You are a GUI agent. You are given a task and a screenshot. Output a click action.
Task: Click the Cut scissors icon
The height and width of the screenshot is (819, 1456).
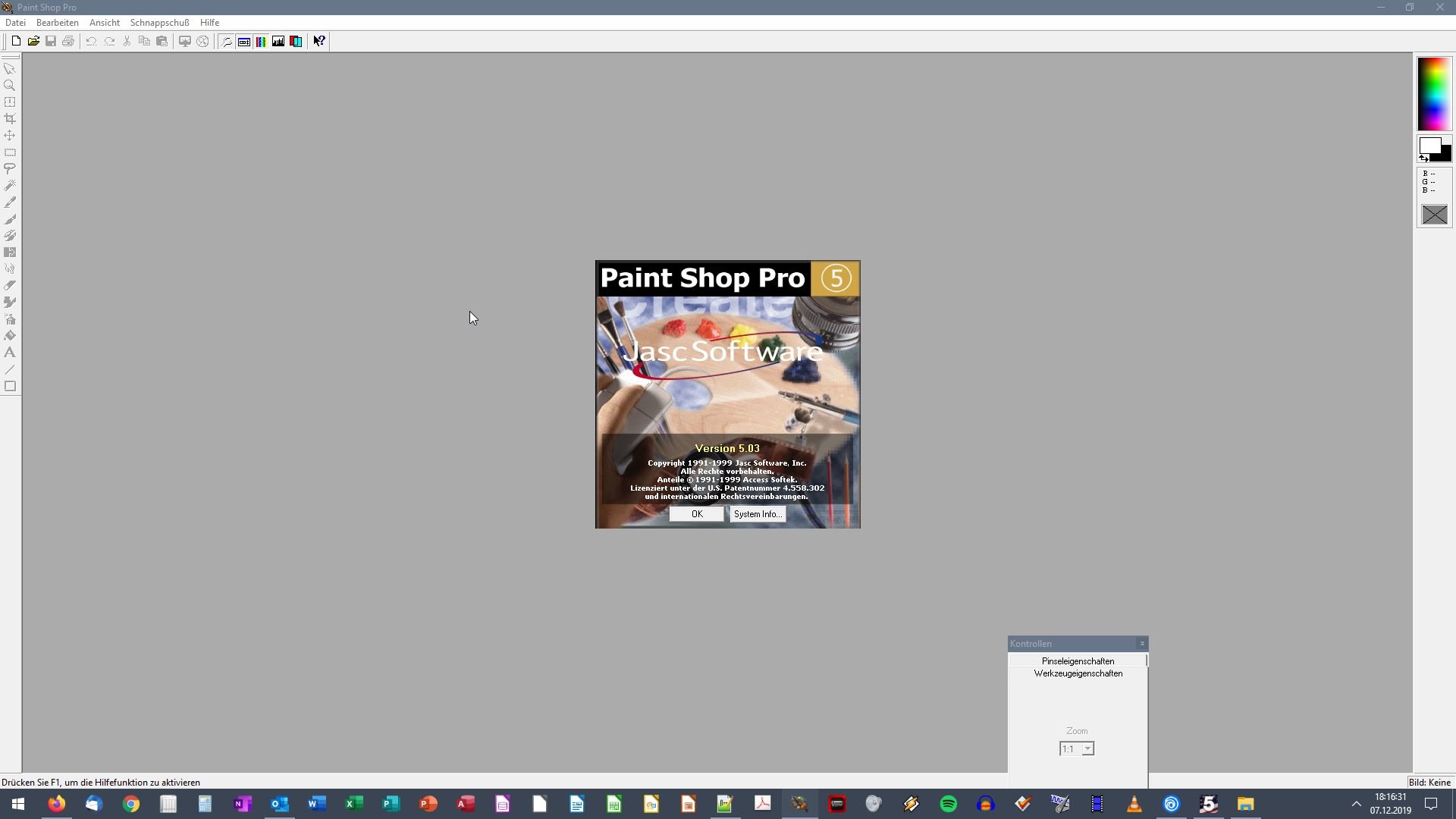[127, 41]
